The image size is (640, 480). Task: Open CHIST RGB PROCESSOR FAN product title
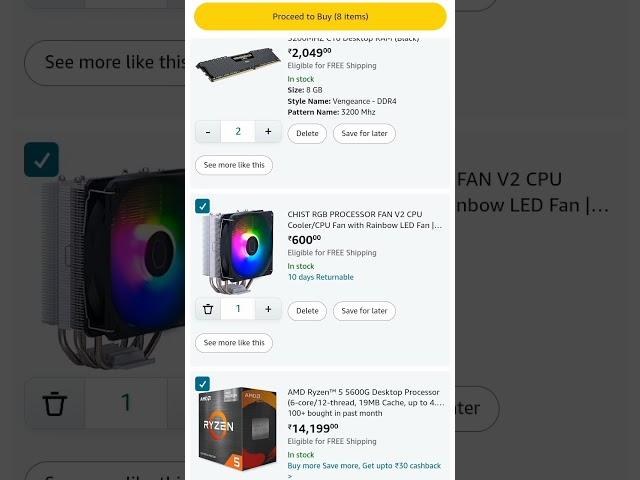(x=364, y=220)
